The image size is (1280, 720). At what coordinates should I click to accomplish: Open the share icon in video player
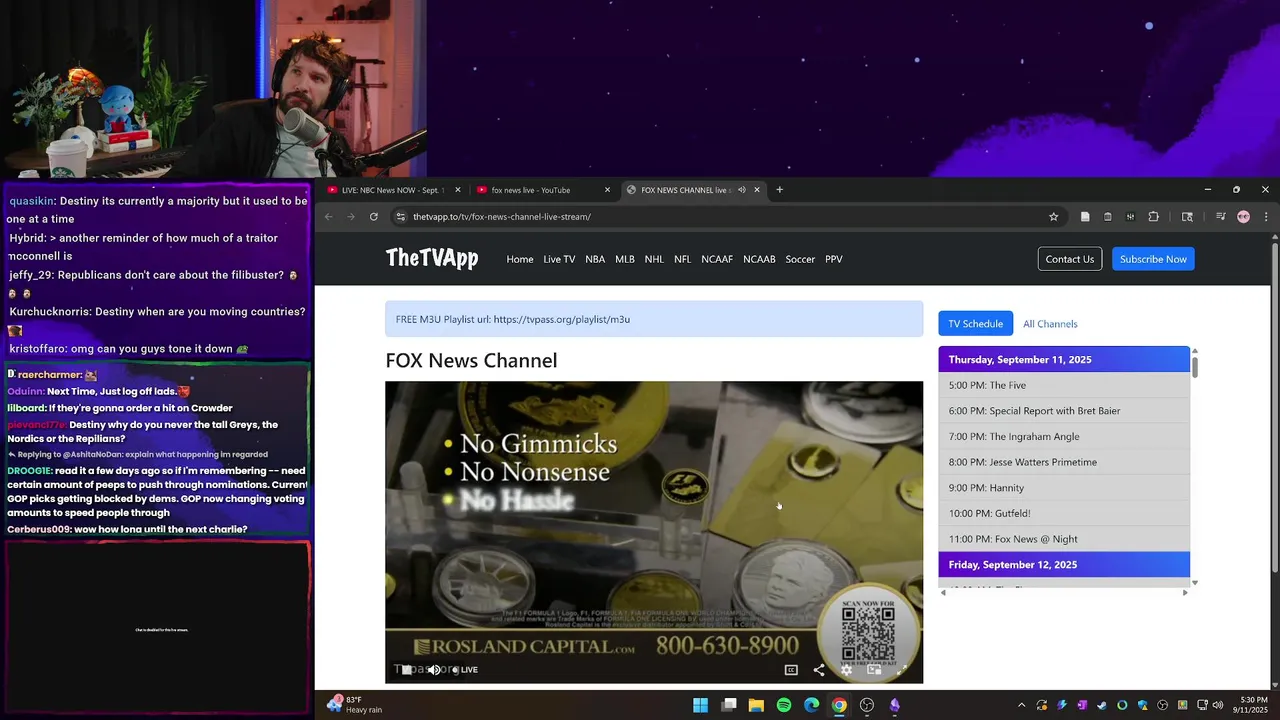[x=819, y=670]
